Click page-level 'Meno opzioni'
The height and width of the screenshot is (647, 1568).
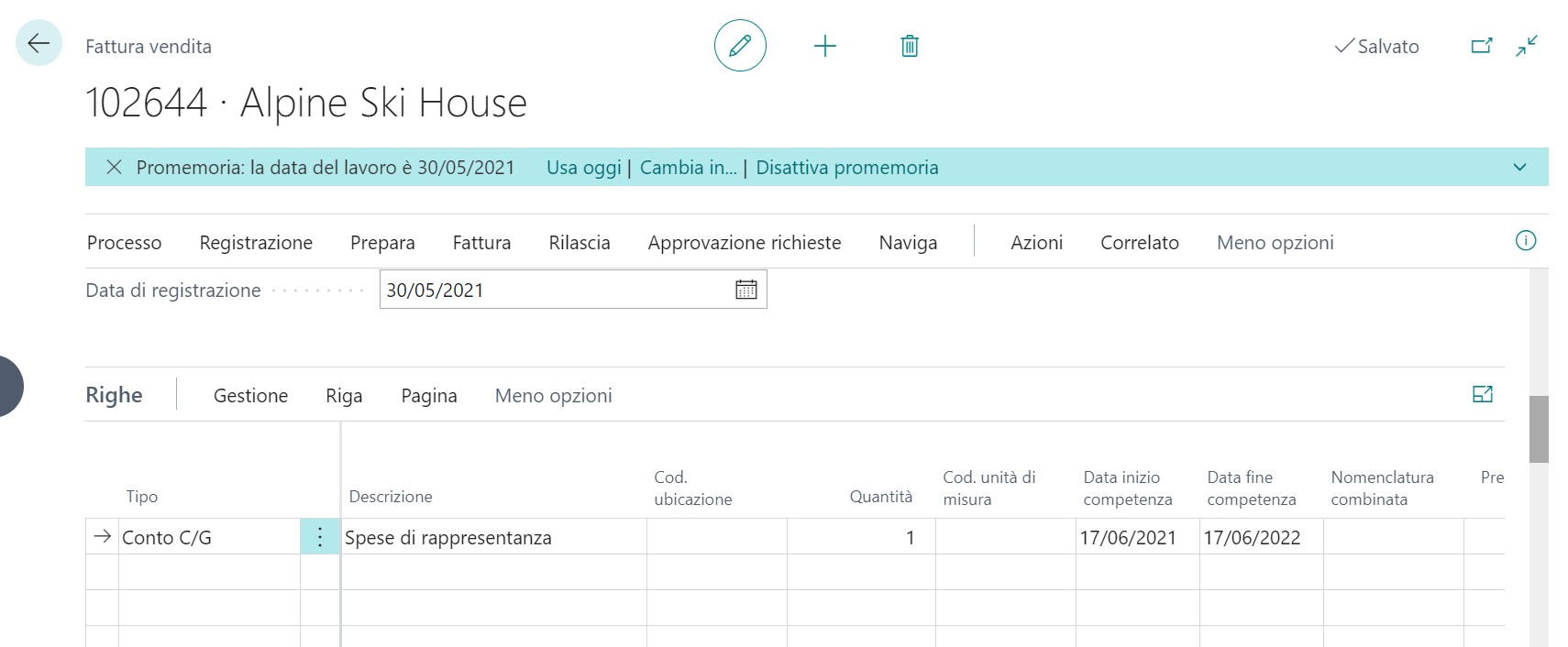pyautogui.click(x=1275, y=243)
